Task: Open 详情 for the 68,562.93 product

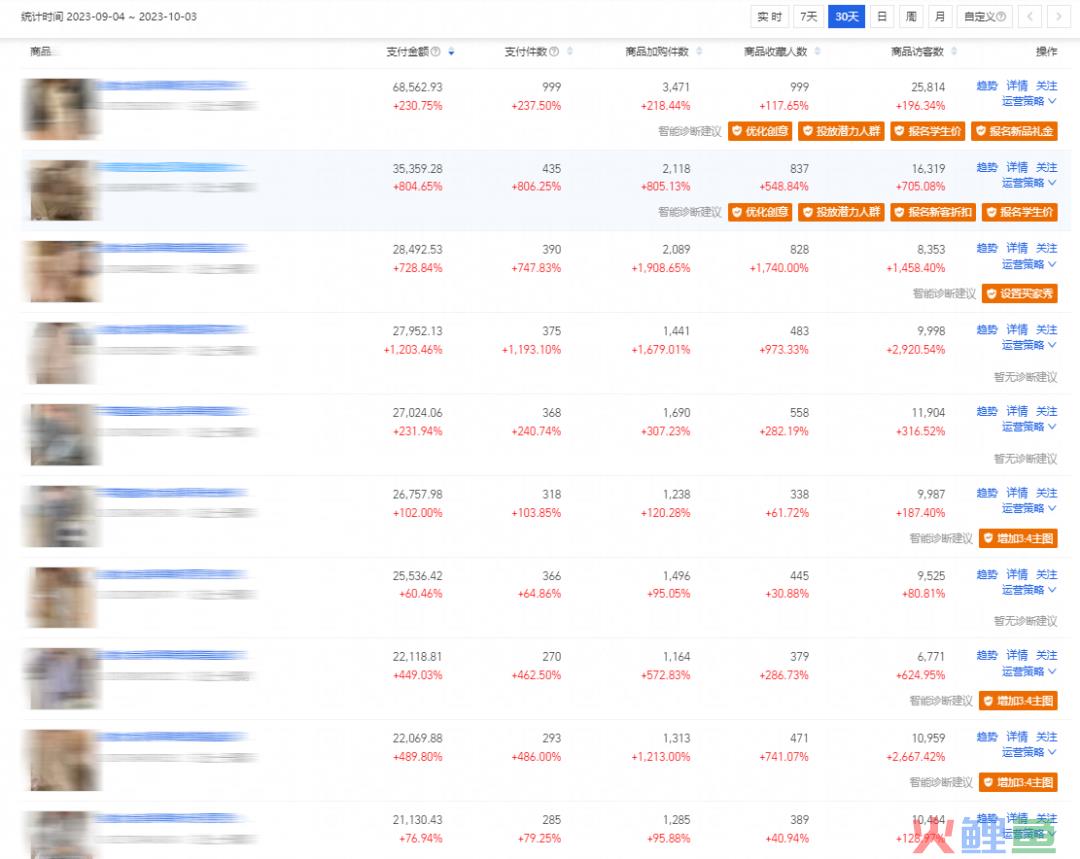Action: 1017,85
